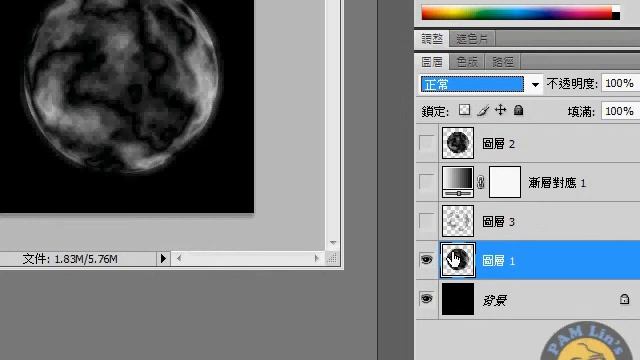Toggle lock position move icon
The width and height of the screenshot is (640, 360).
(500, 110)
